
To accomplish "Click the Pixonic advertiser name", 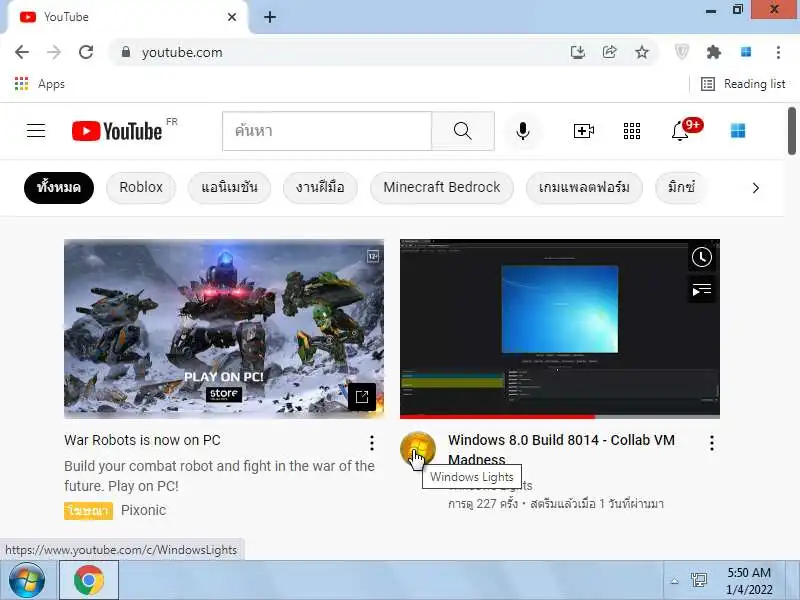I will click(x=143, y=510).
